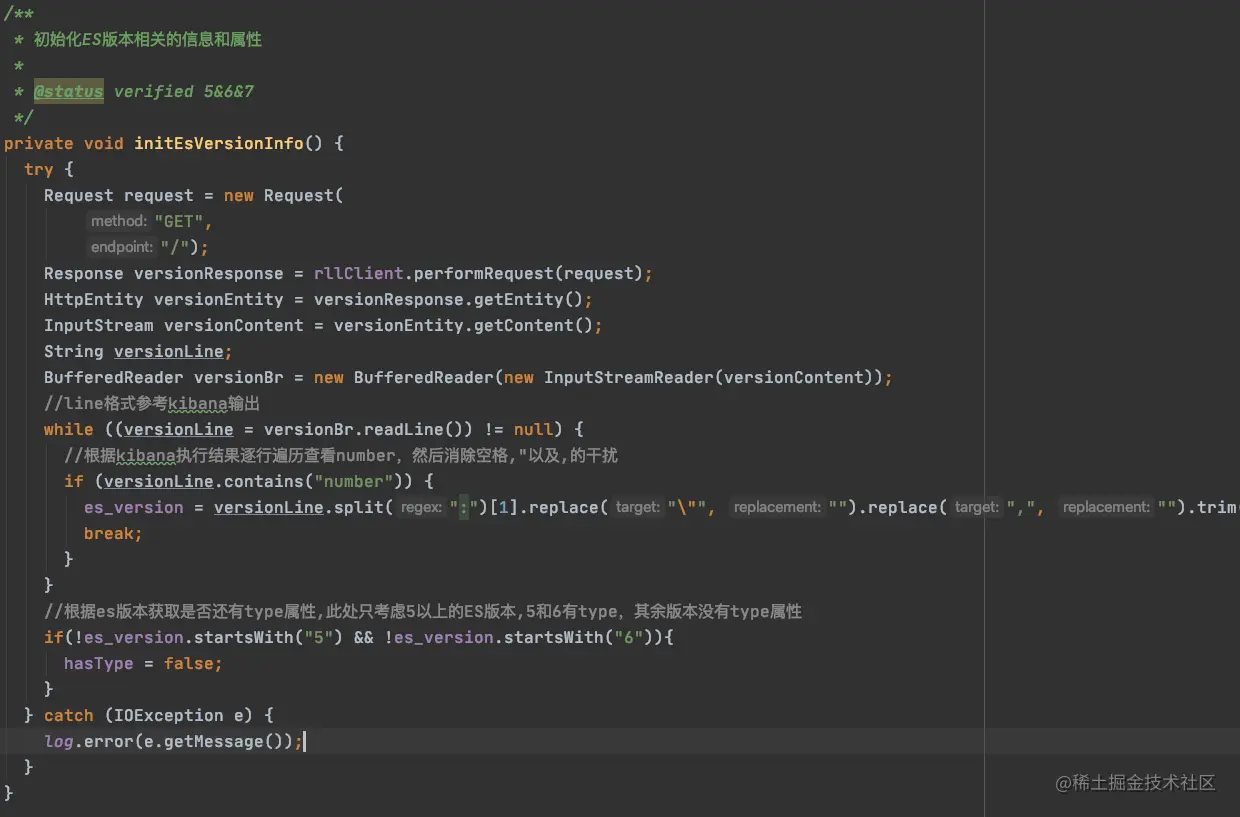Click the try keyword at method start

coord(38,169)
